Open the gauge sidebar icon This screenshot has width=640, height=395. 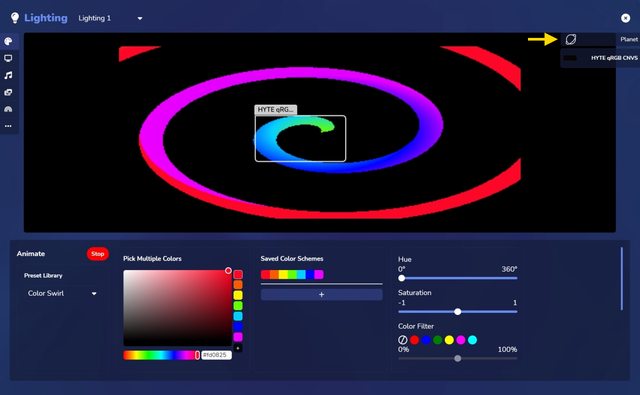[x=8, y=109]
